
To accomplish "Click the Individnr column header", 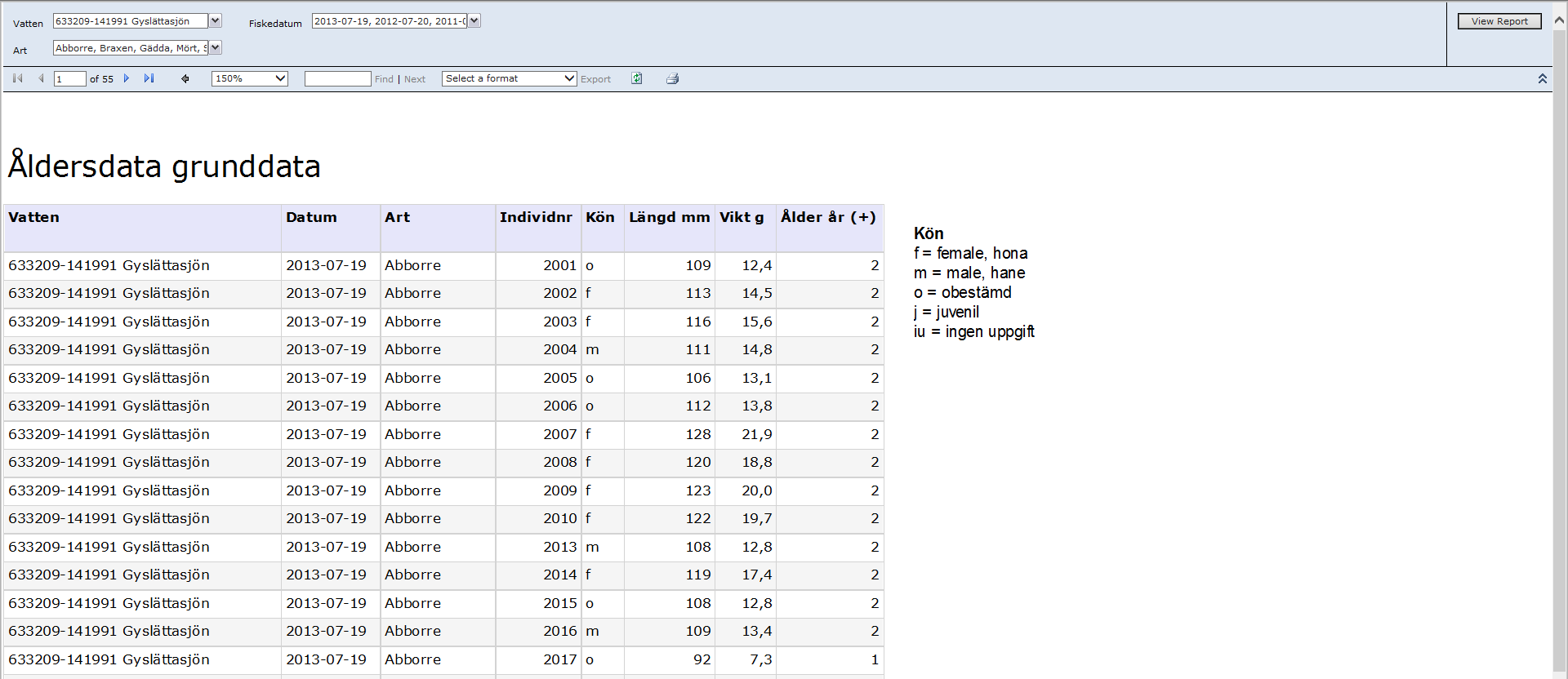I will [538, 228].
